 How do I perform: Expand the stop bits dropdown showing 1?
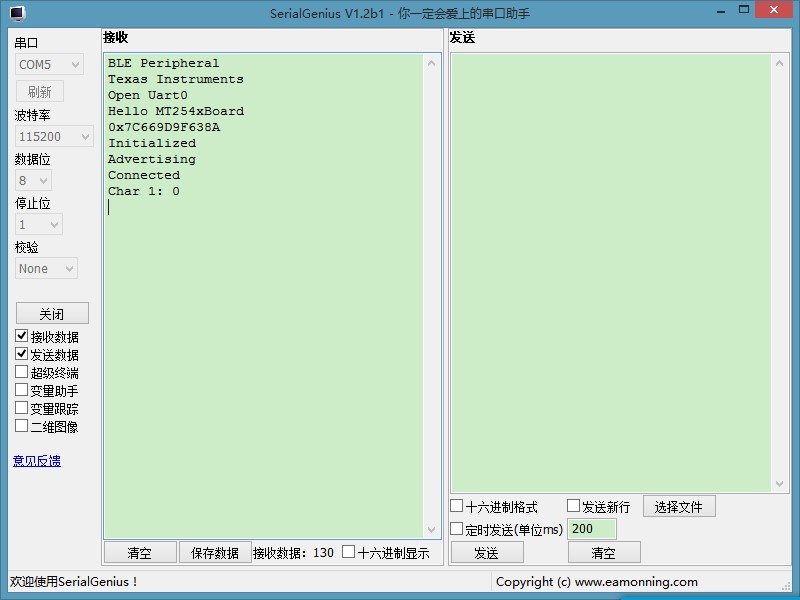(x=39, y=224)
